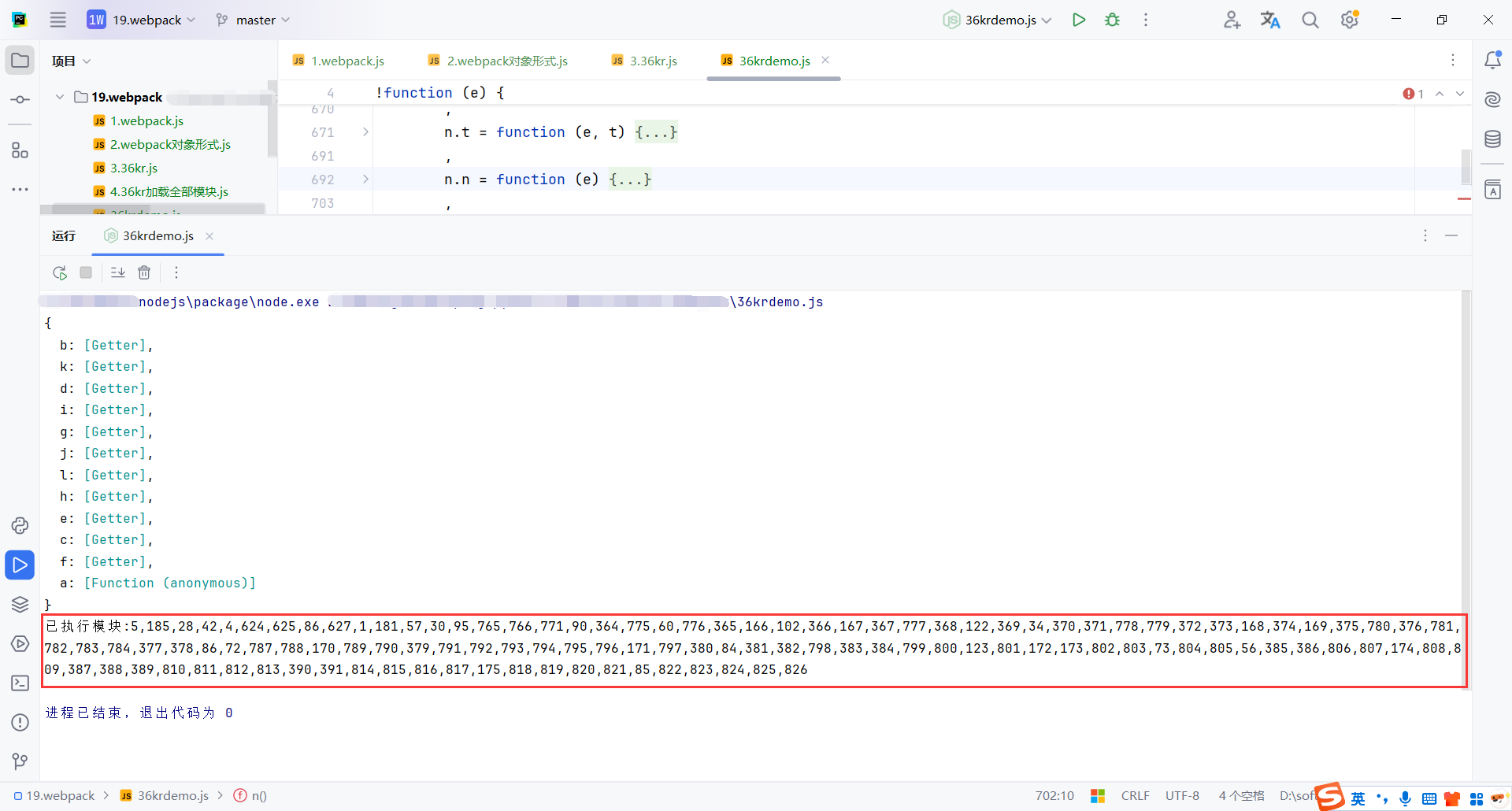Select the 运行 tab
The image size is (1512, 811).
(x=63, y=235)
